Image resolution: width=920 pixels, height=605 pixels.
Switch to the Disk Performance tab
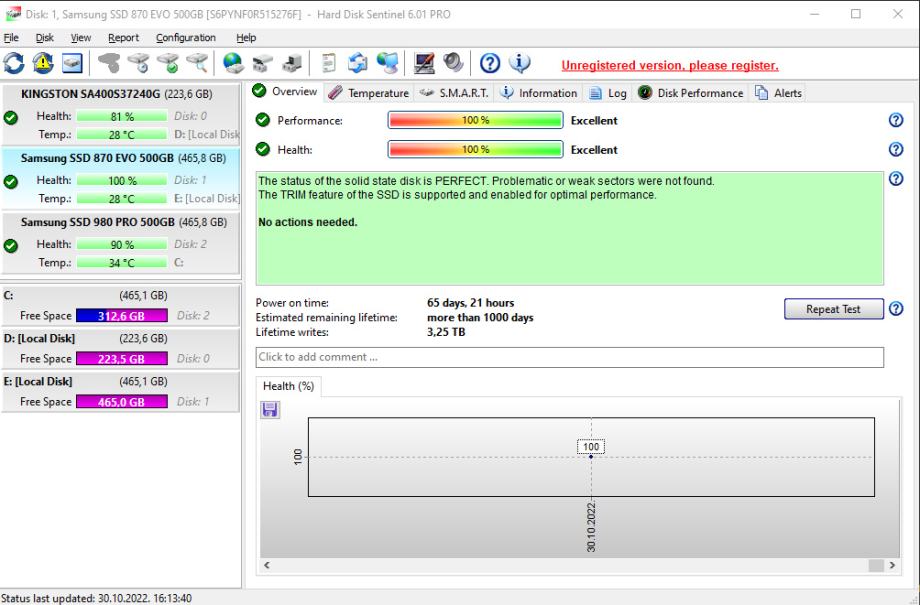coord(691,93)
